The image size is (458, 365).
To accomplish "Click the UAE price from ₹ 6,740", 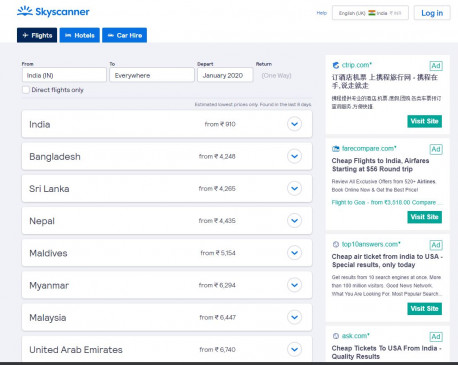I will point(217,349).
